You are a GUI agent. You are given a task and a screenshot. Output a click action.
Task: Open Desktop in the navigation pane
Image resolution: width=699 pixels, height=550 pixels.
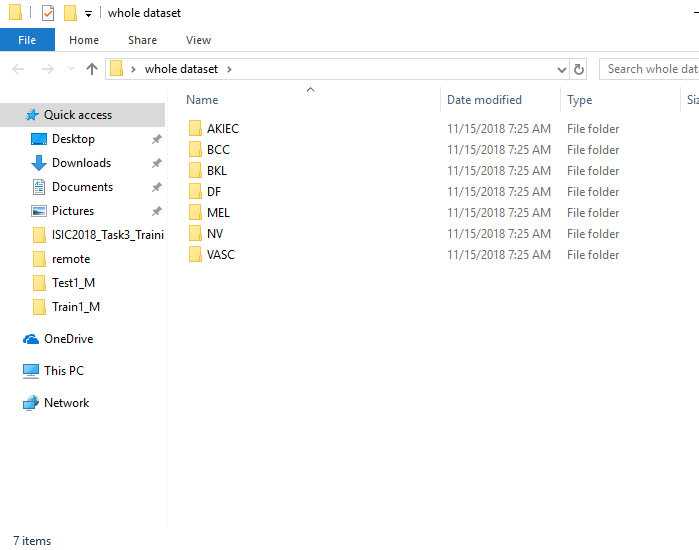(x=73, y=139)
